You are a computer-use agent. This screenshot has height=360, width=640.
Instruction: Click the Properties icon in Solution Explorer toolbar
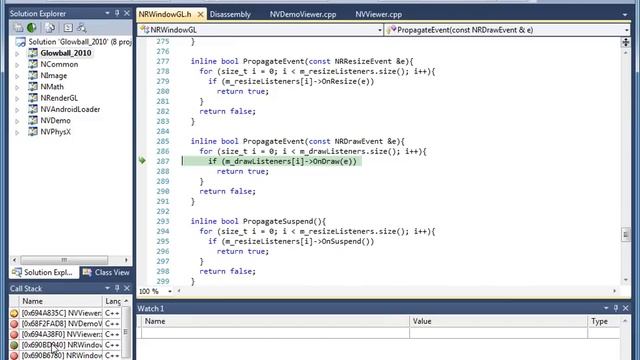pyautogui.click(x=18, y=28)
